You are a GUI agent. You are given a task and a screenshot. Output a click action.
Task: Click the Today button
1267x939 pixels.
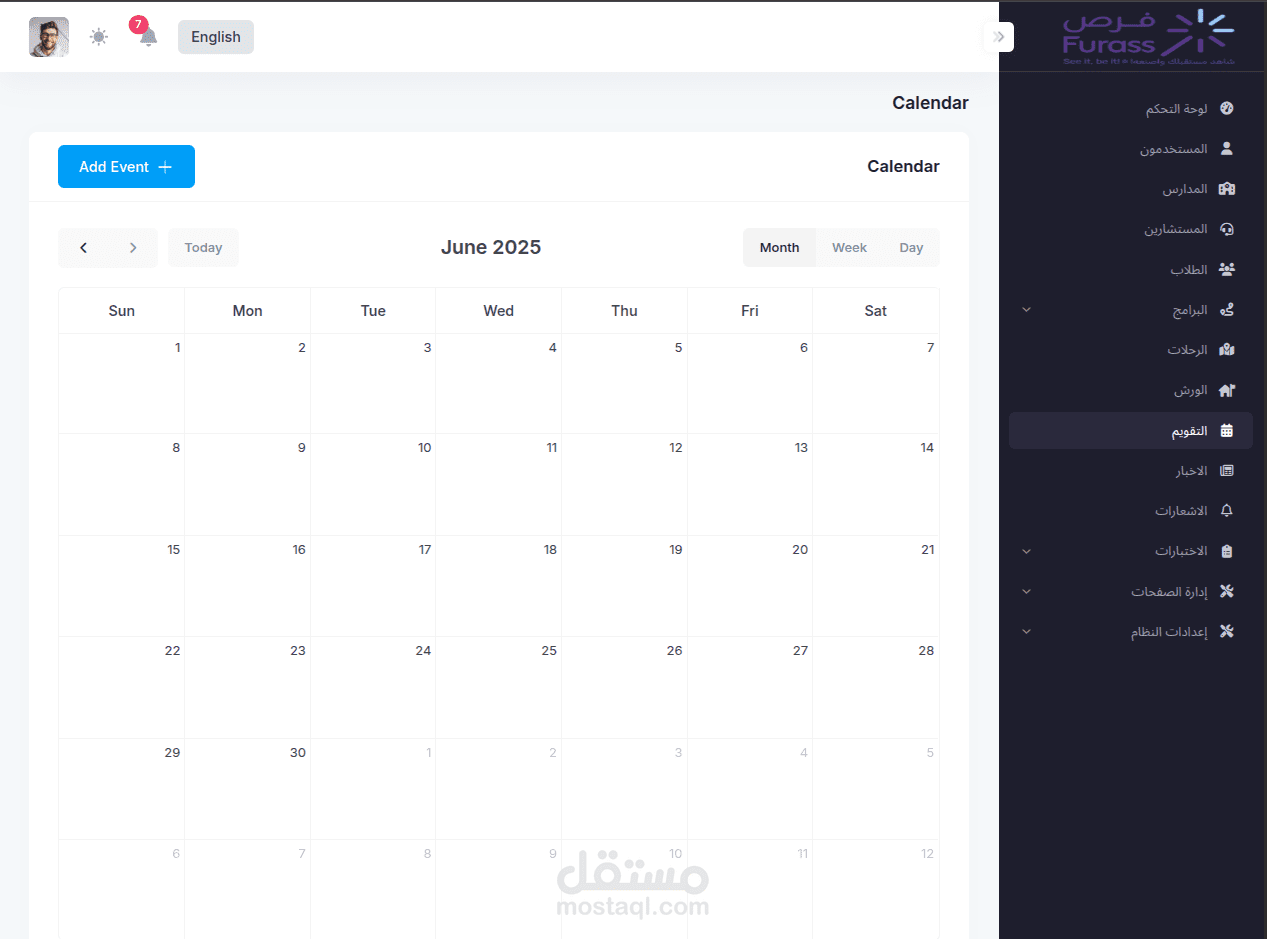pyautogui.click(x=203, y=248)
